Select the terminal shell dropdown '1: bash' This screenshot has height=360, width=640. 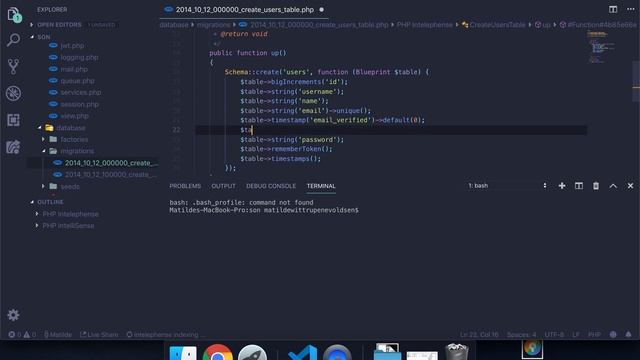507,186
